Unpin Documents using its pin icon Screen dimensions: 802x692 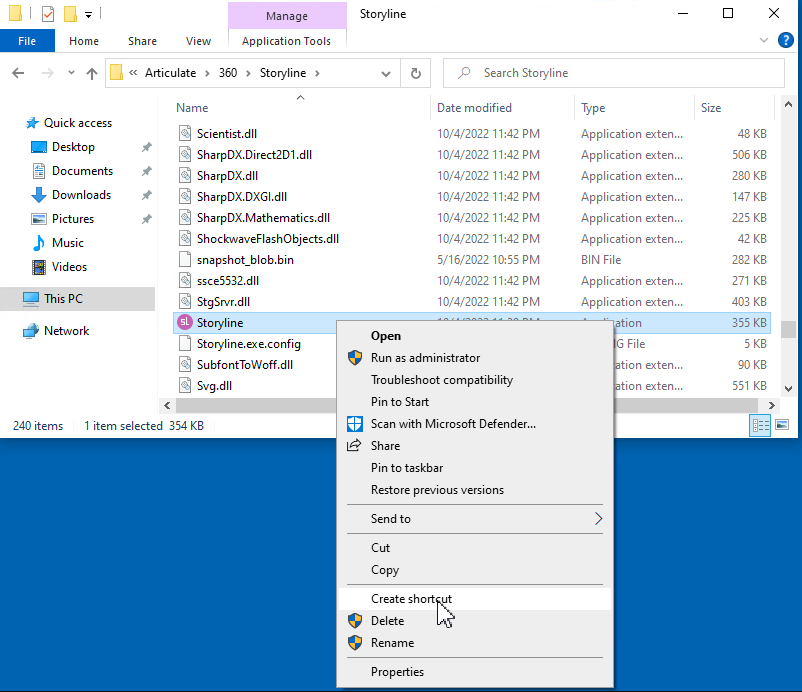coord(146,171)
